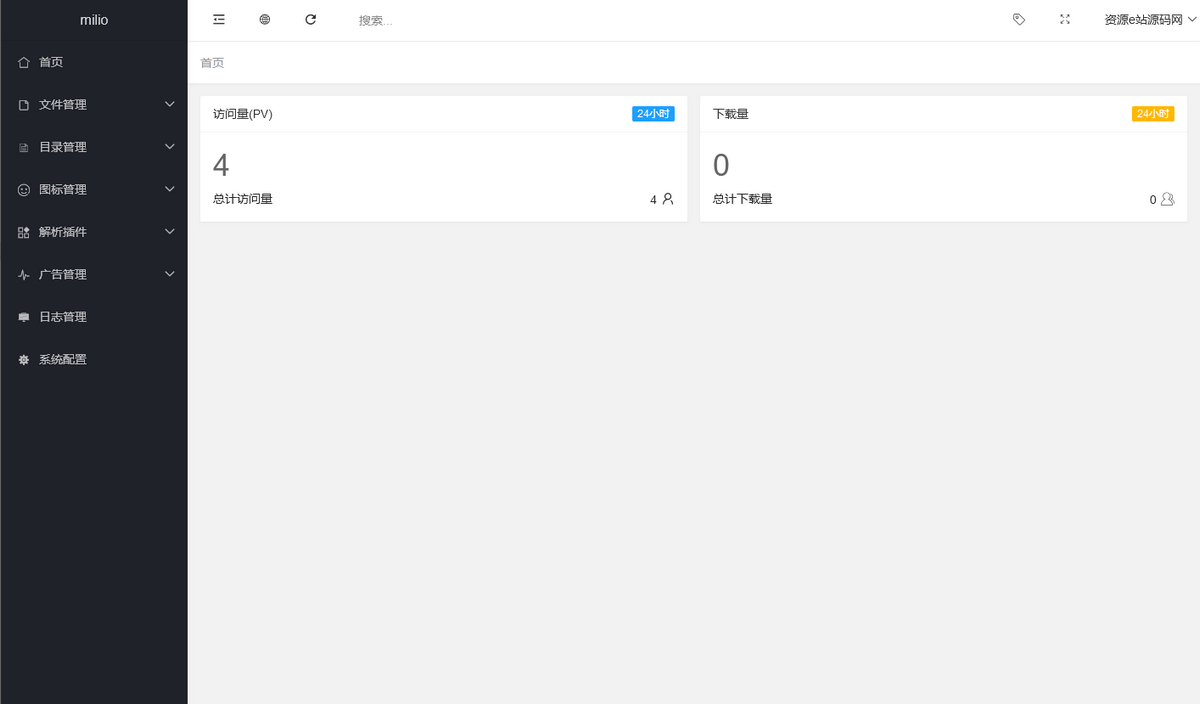Toggle fullscreen mode icon
Image resolution: width=1200 pixels, height=704 pixels.
pyautogui.click(x=1065, y=19)
